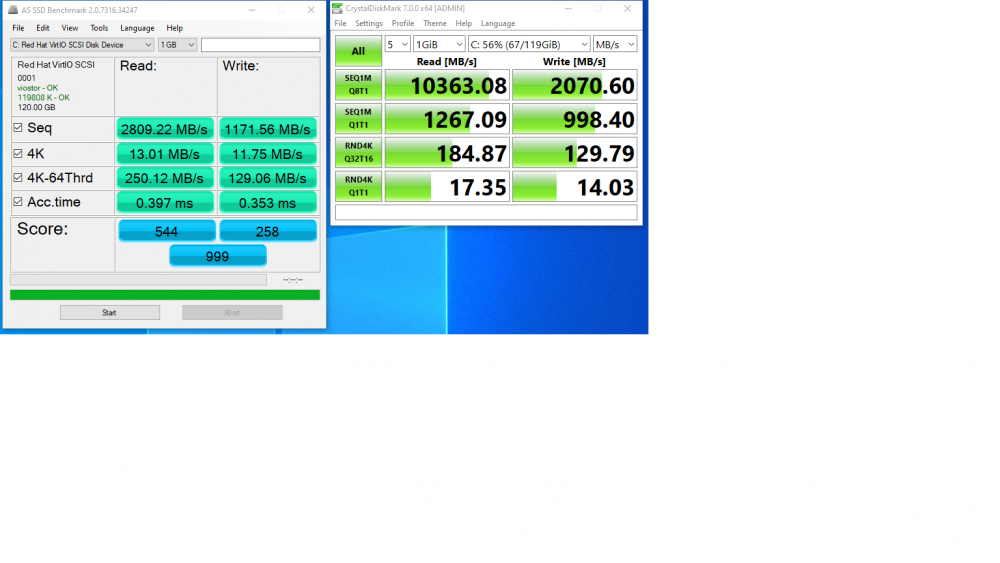Click the empty text field beside 1 GB dropdown
This screenshot has height=563, width=1000.
(x=260, y=45)
